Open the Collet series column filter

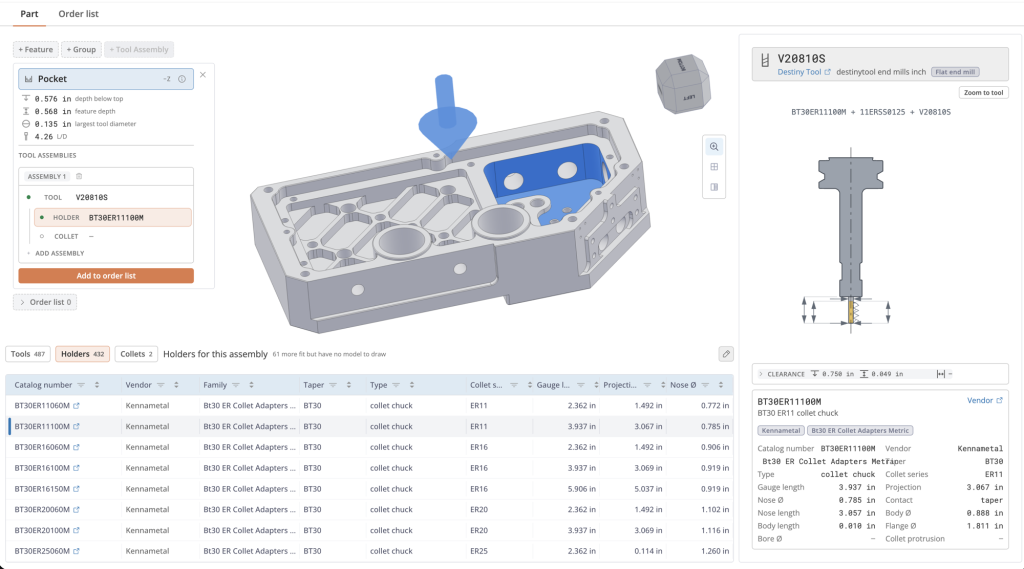pos(514,385)
